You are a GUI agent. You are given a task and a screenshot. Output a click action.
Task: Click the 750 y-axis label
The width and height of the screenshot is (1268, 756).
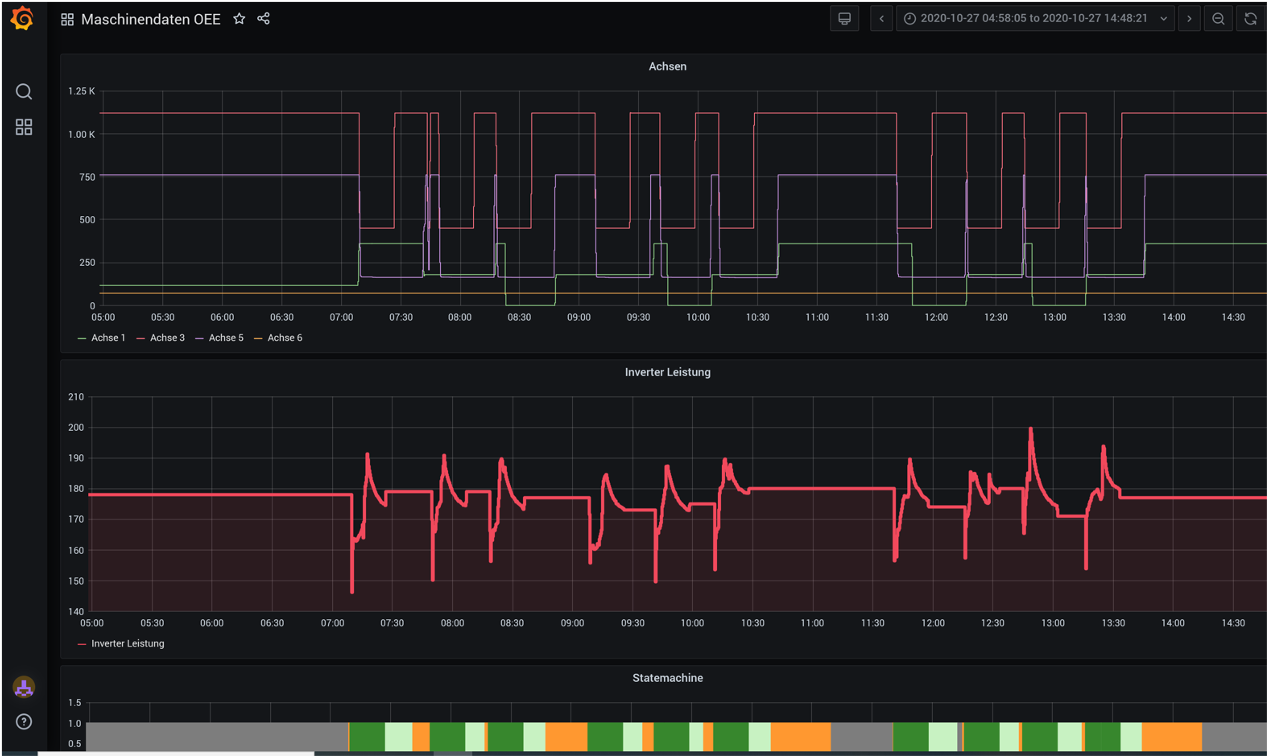click(x=87, y=177)
